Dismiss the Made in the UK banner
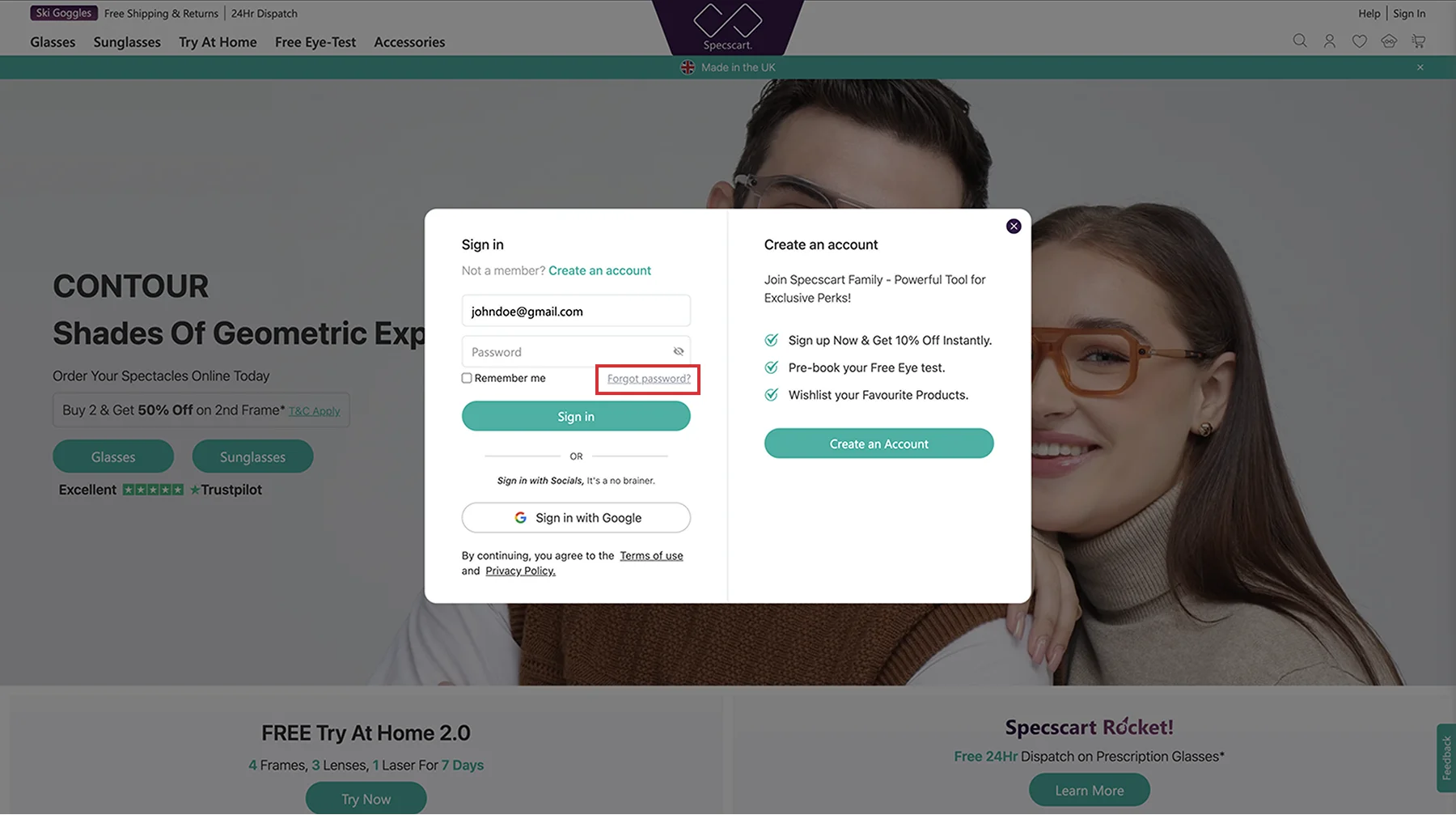Viewport: 1456px width, 815px height. coord(1420,67)
